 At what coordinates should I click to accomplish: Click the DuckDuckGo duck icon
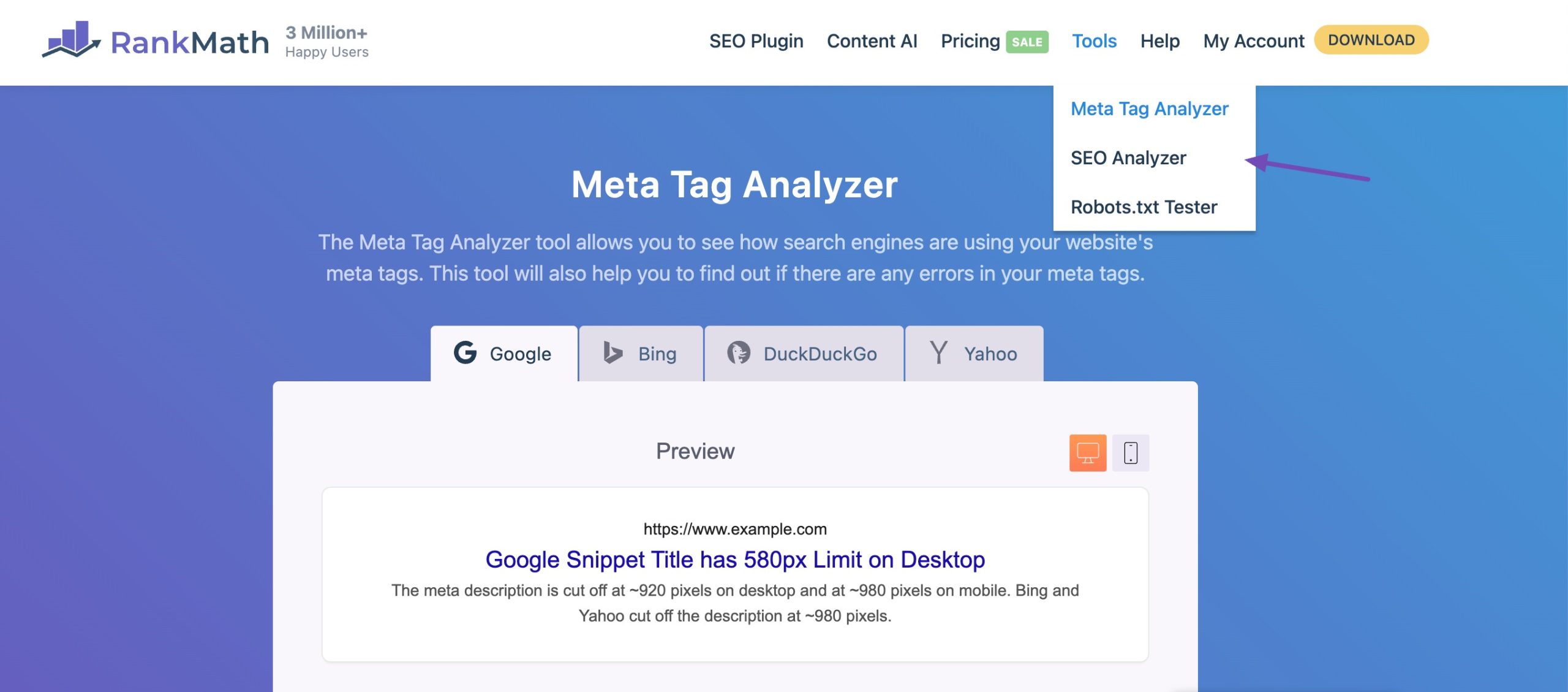[739, 353]
